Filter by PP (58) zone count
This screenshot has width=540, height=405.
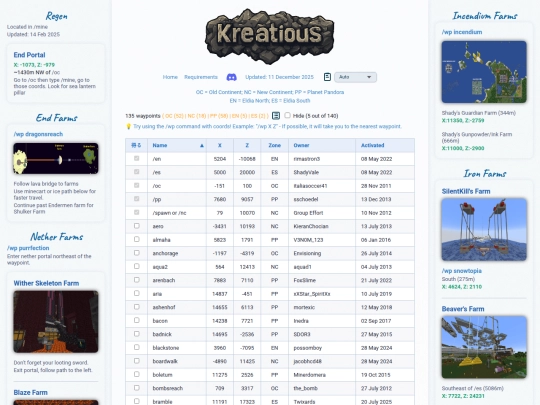(x=219, y=116)
